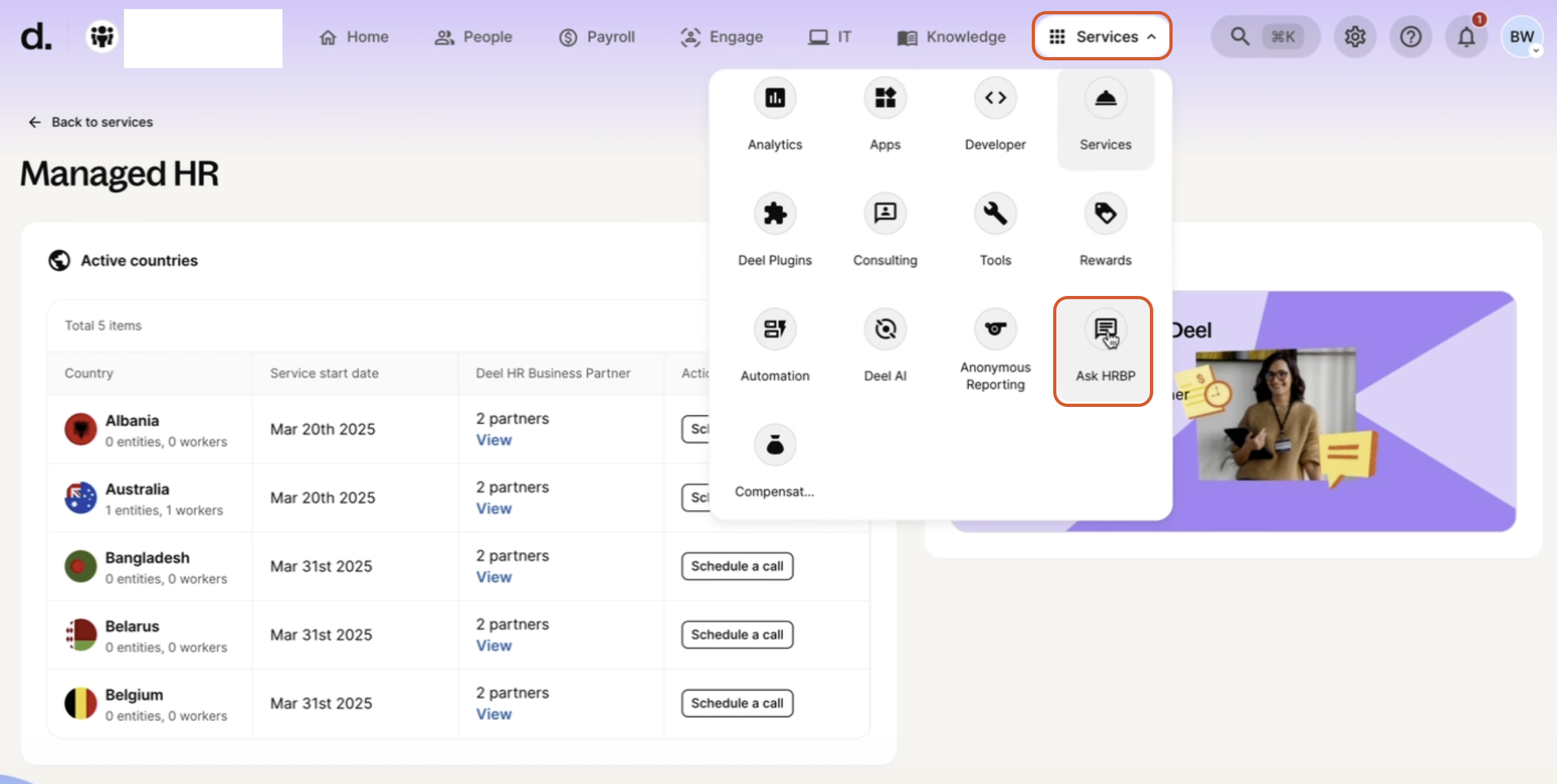Open the search bar
1557x784 pixels.
(x=1265, y=36)
